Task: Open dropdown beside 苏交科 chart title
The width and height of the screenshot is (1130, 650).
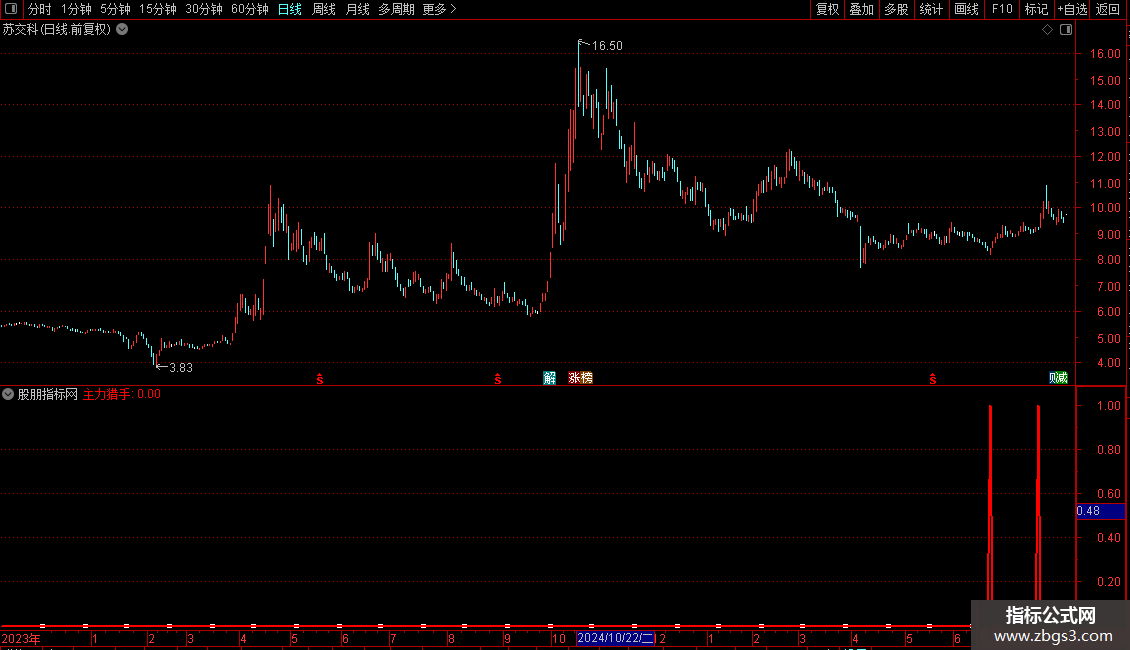Action: [x=123, y=29]
